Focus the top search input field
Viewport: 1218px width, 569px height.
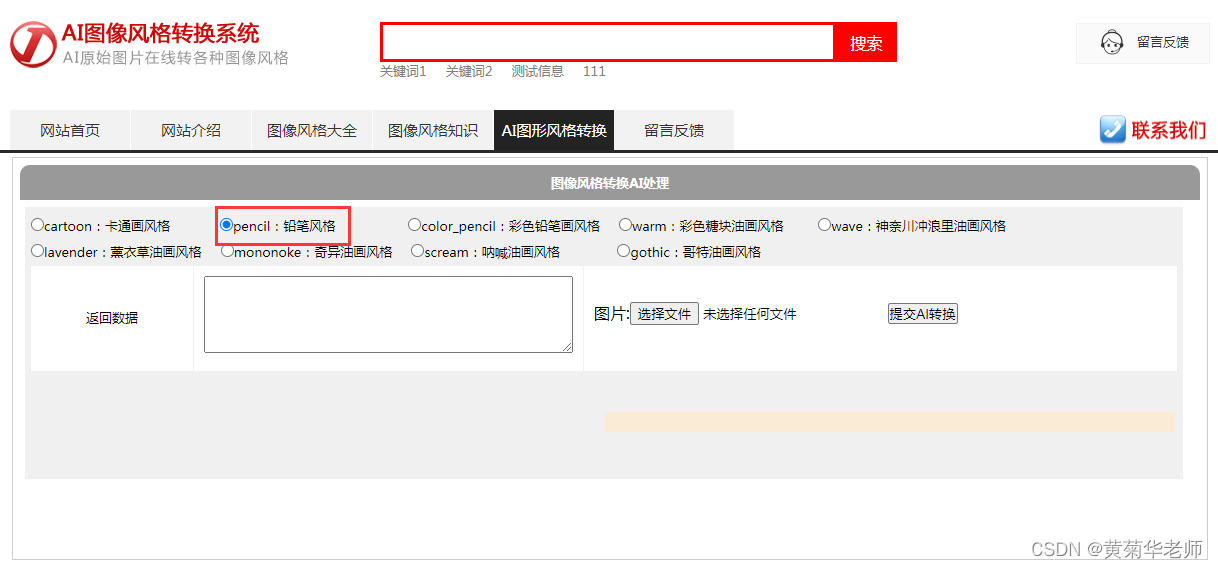click(607, 42)
